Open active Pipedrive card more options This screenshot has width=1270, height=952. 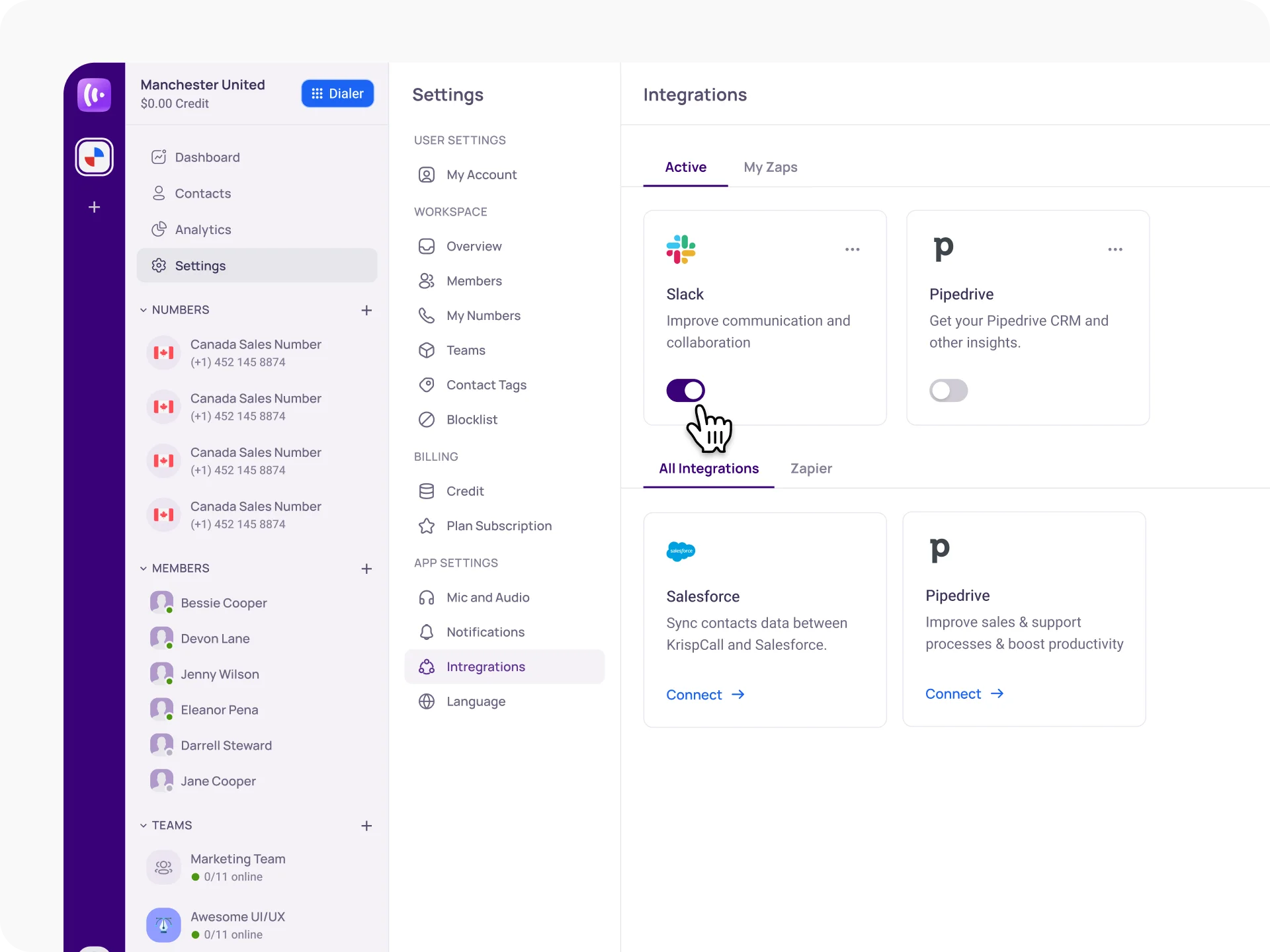(x=1115, y=249)
